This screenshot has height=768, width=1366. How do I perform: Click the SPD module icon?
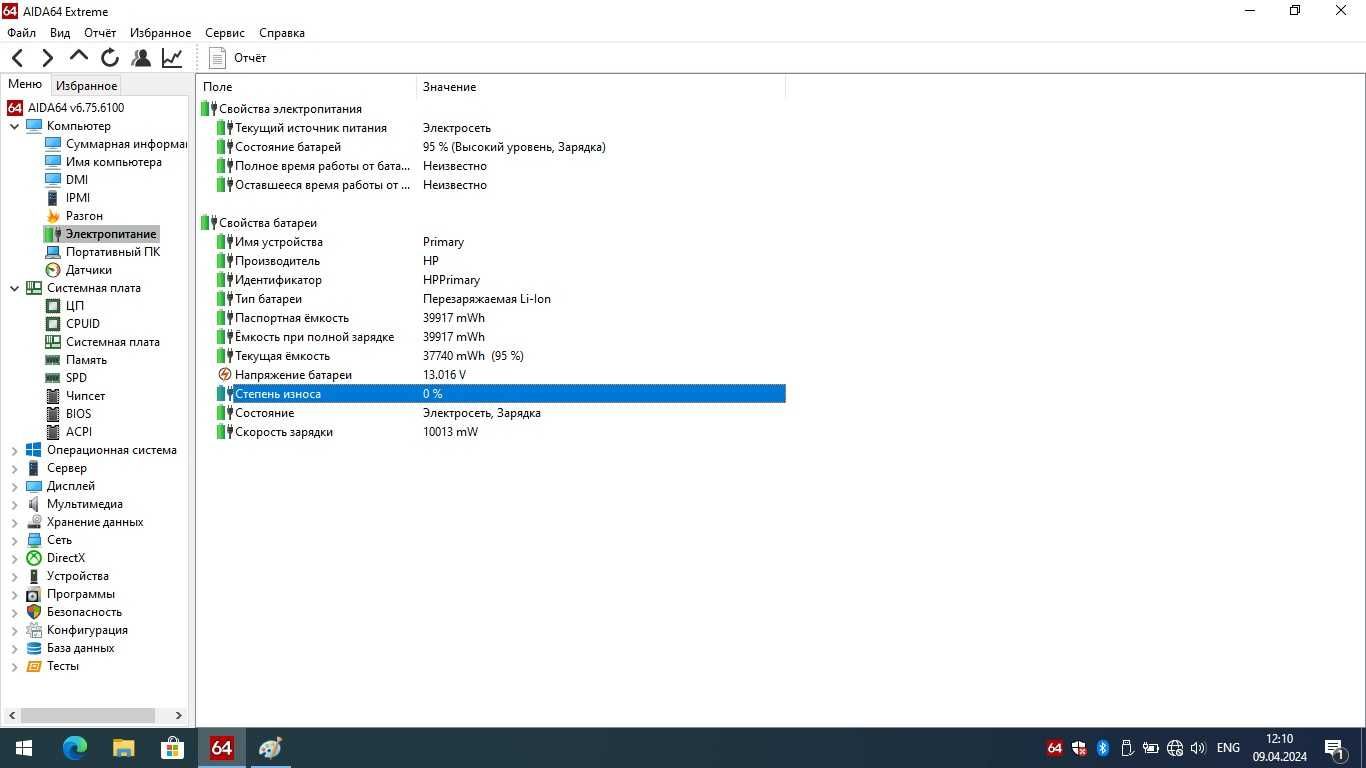(53, 378)
